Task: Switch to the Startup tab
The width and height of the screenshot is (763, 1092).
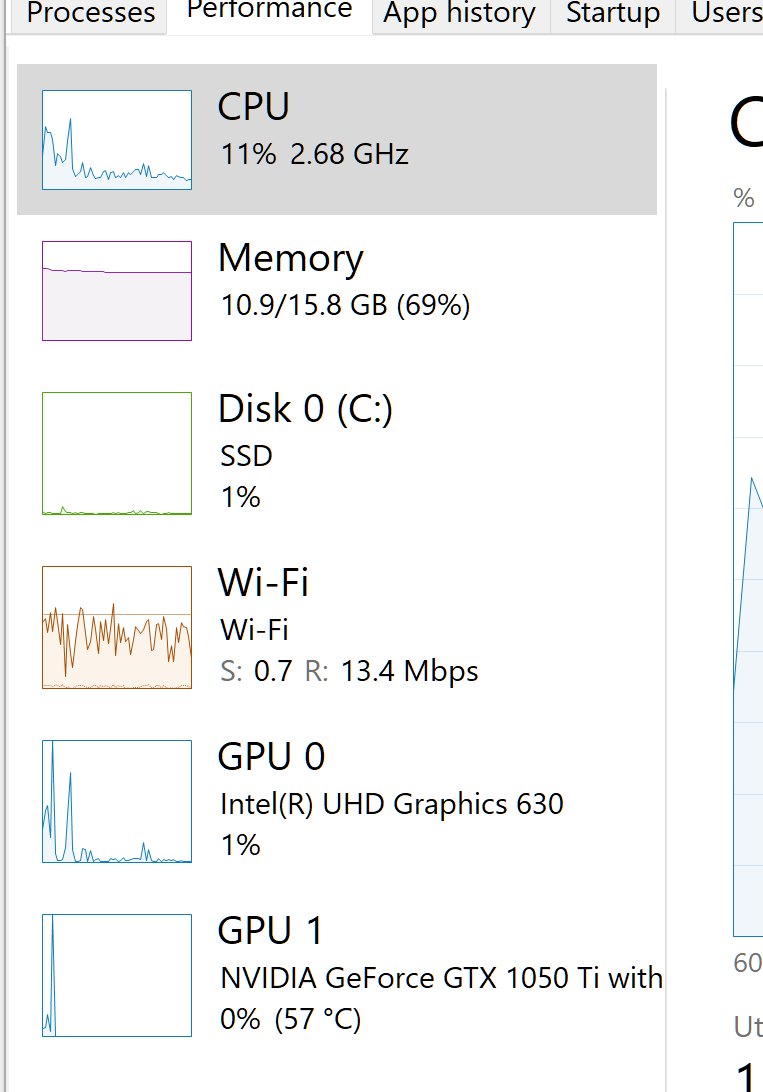Action: point(612,13)
